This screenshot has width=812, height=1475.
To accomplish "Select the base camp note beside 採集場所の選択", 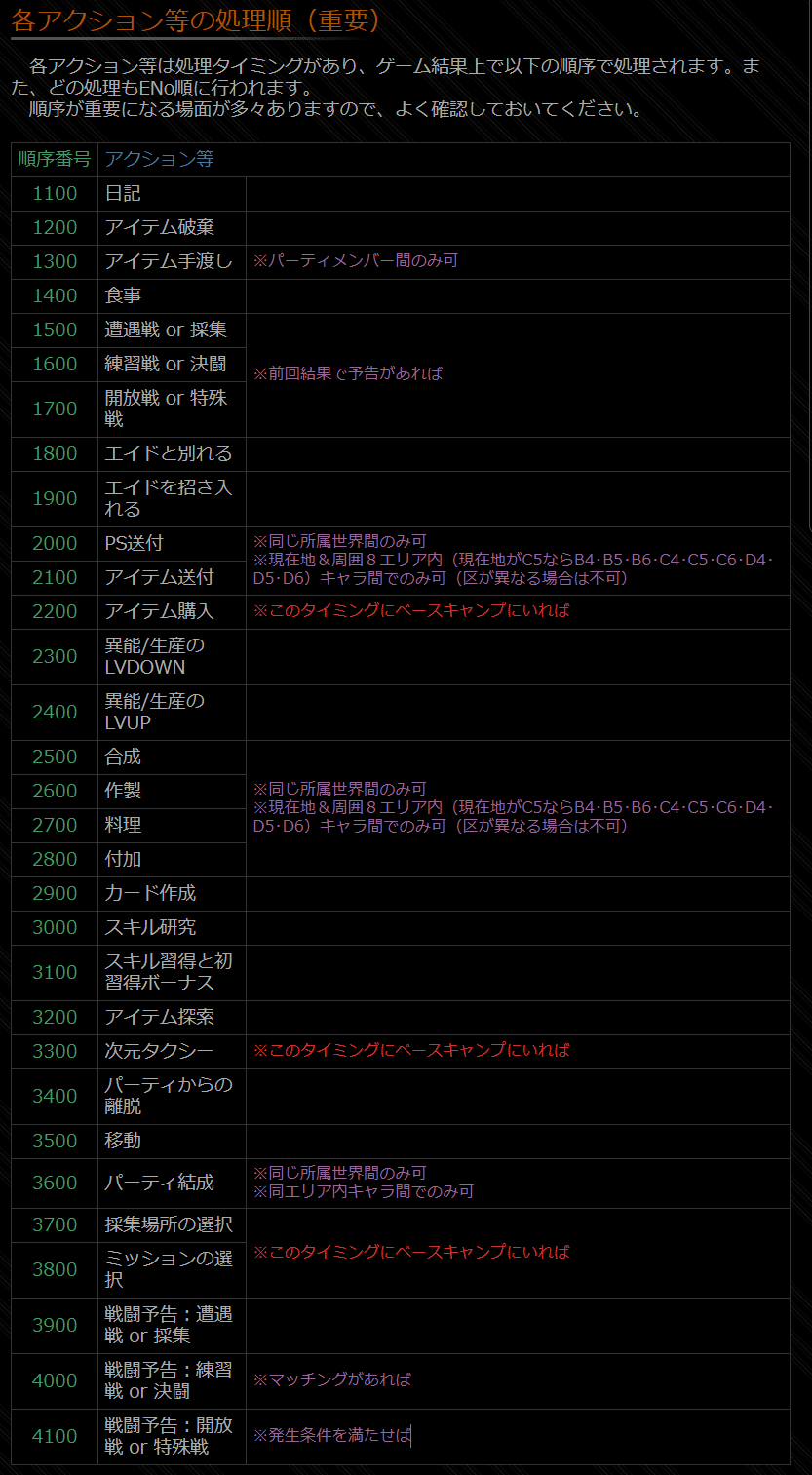I will tap(411, 1252).
